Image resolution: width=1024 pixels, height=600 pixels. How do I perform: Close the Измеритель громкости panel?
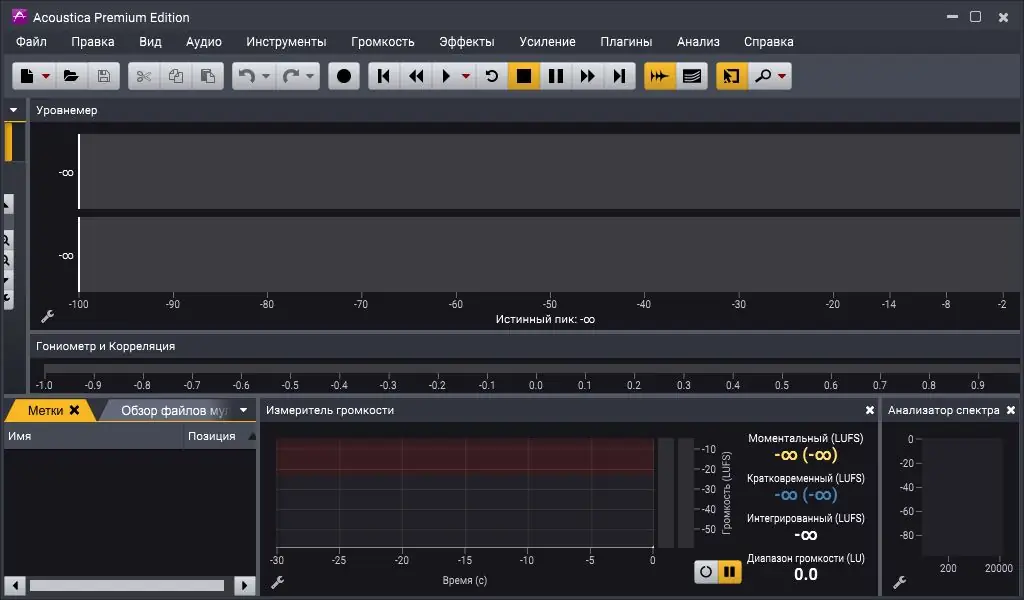[x=870, y=410]
